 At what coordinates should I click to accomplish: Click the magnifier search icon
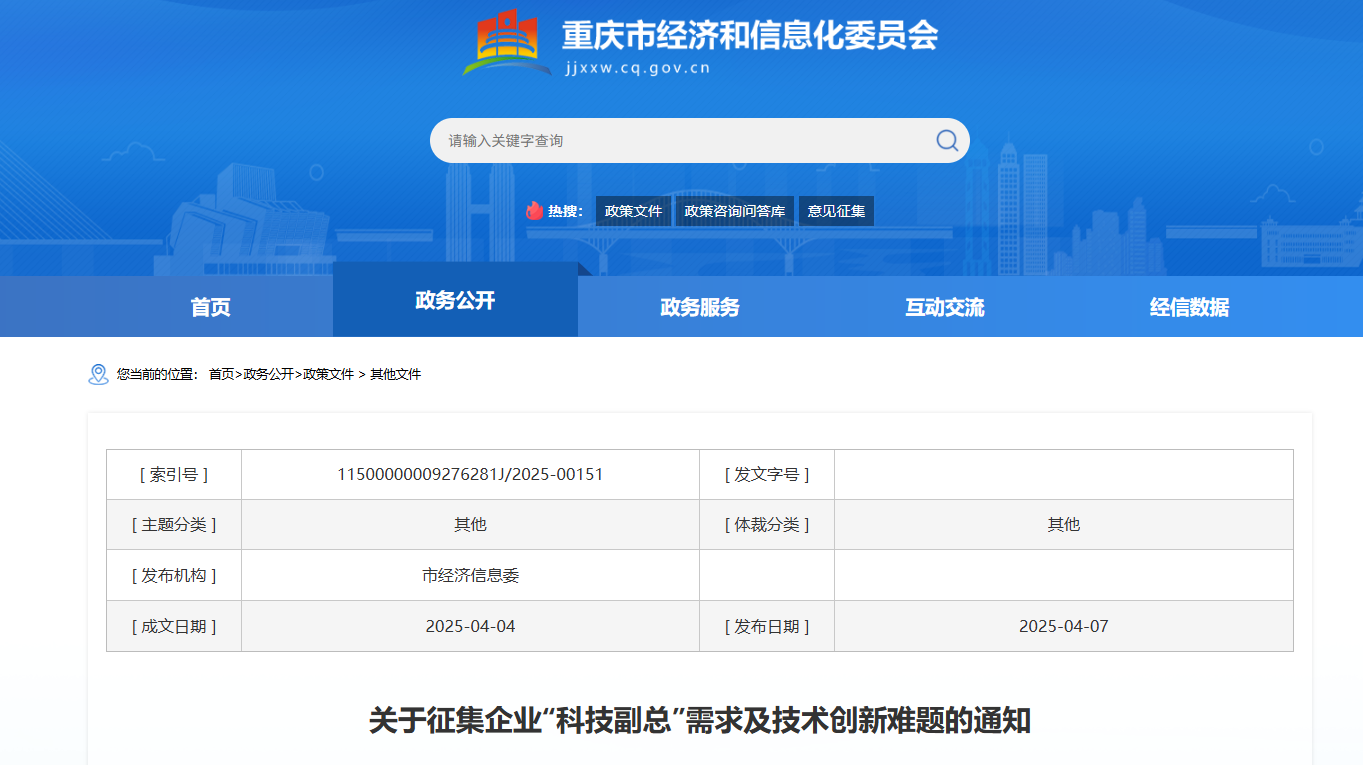pos(946,140)
